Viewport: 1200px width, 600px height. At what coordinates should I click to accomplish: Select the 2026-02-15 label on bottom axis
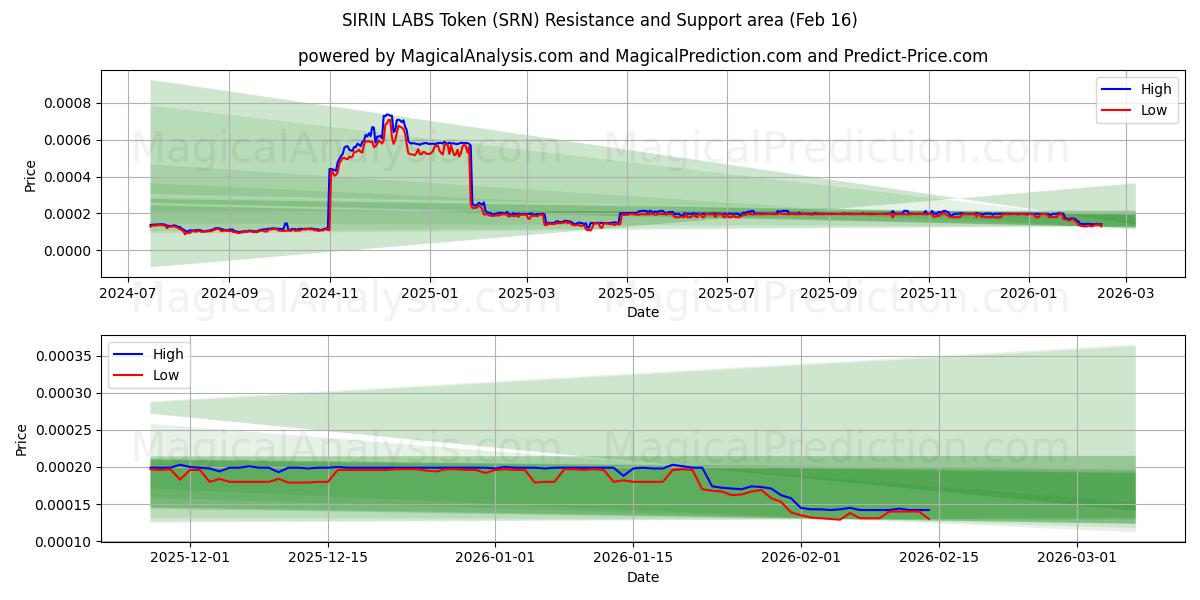(940, 558)
